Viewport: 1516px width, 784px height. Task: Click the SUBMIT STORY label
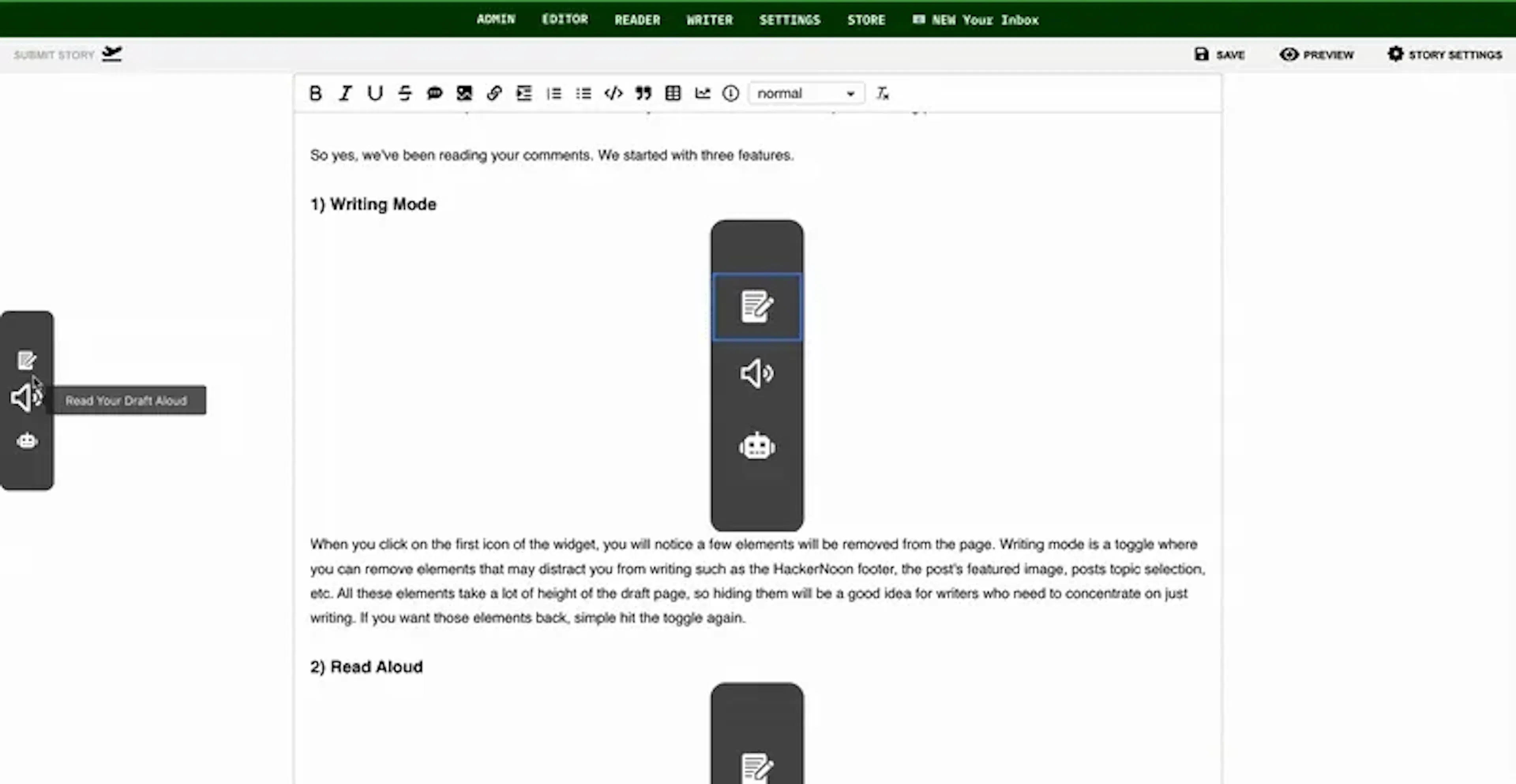coord(54,55)
